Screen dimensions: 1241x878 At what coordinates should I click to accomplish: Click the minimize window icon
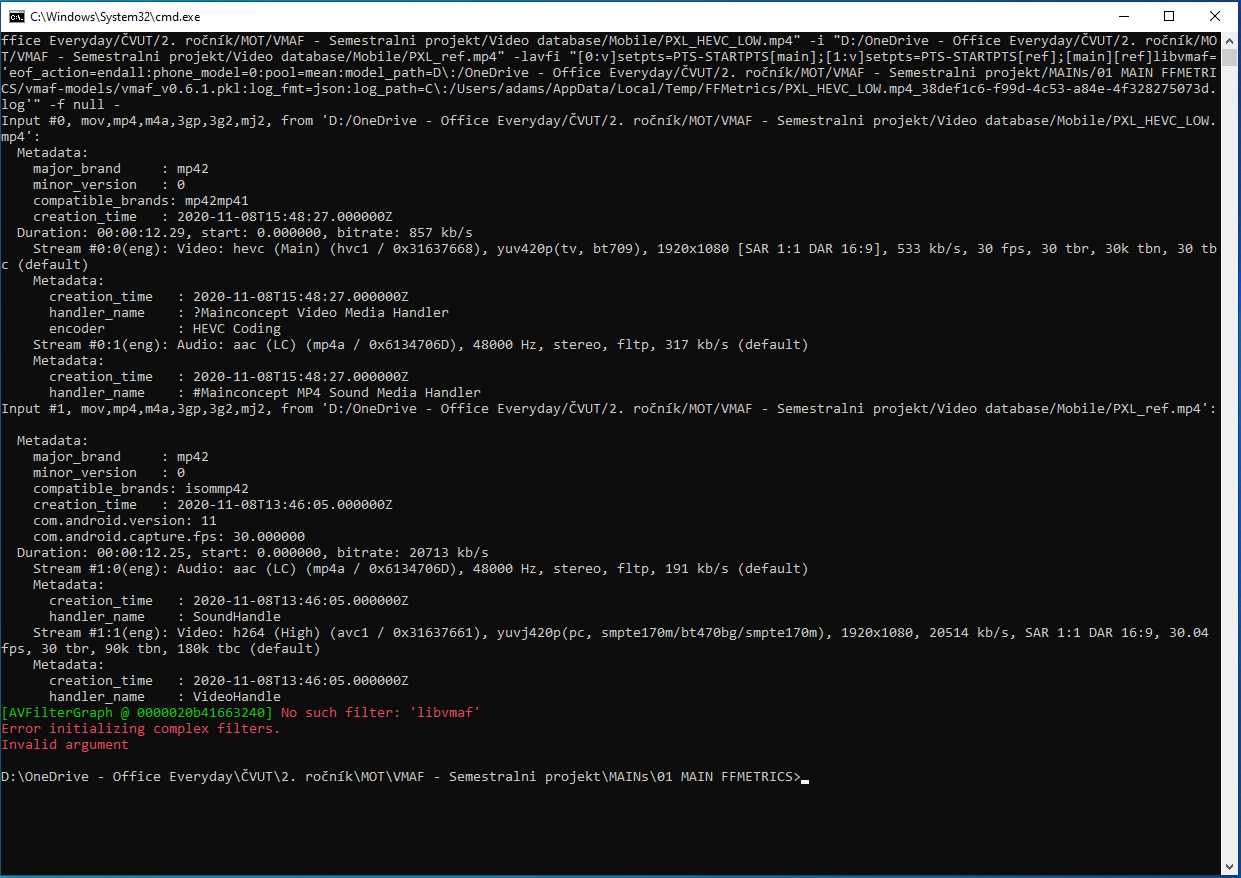pos(1124,15)
